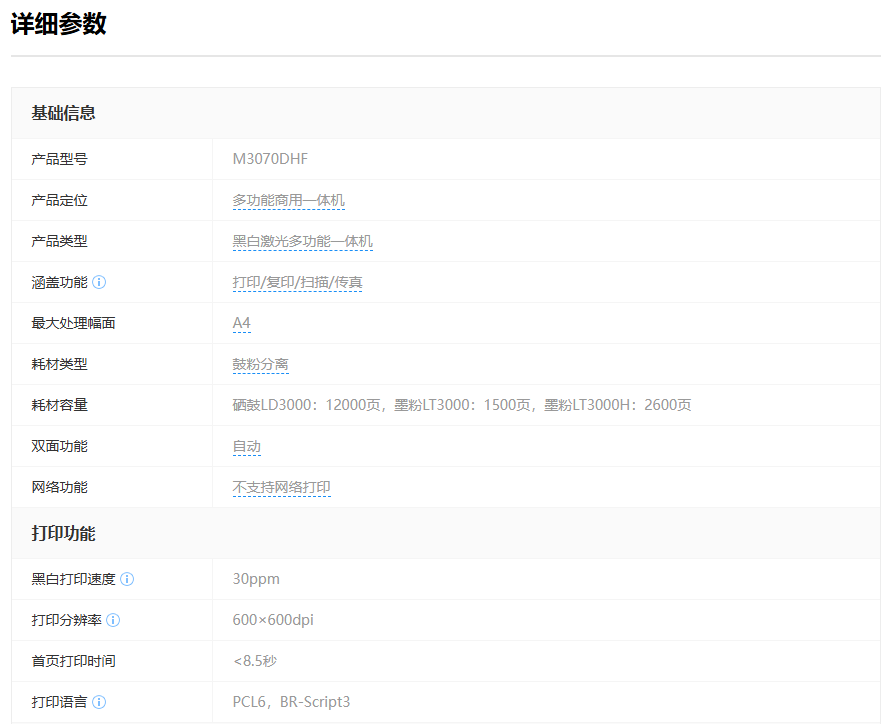Click the 自动 duplex function link
The height and width of the screenshot is (724, 884).
(x=246, y=447)
